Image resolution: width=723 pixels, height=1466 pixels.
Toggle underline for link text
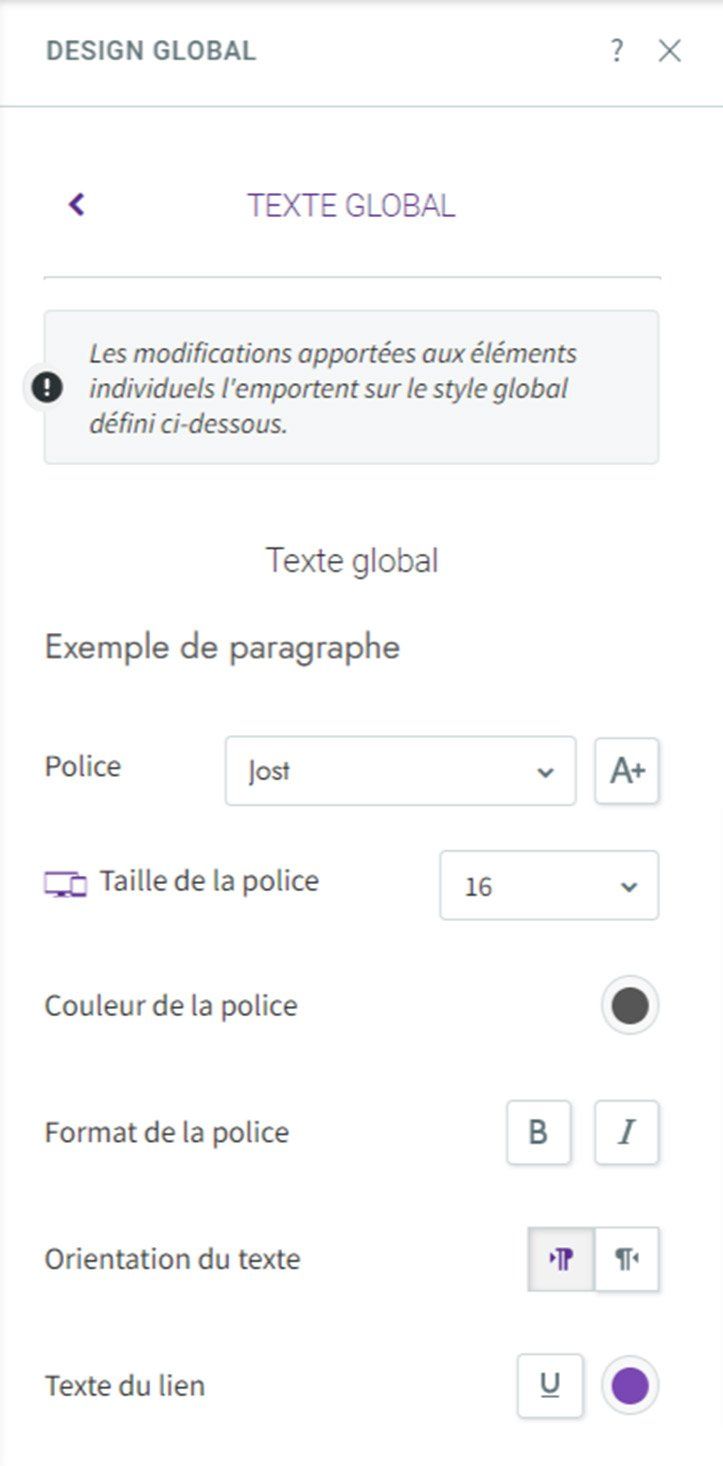[x=550, y=1386]
